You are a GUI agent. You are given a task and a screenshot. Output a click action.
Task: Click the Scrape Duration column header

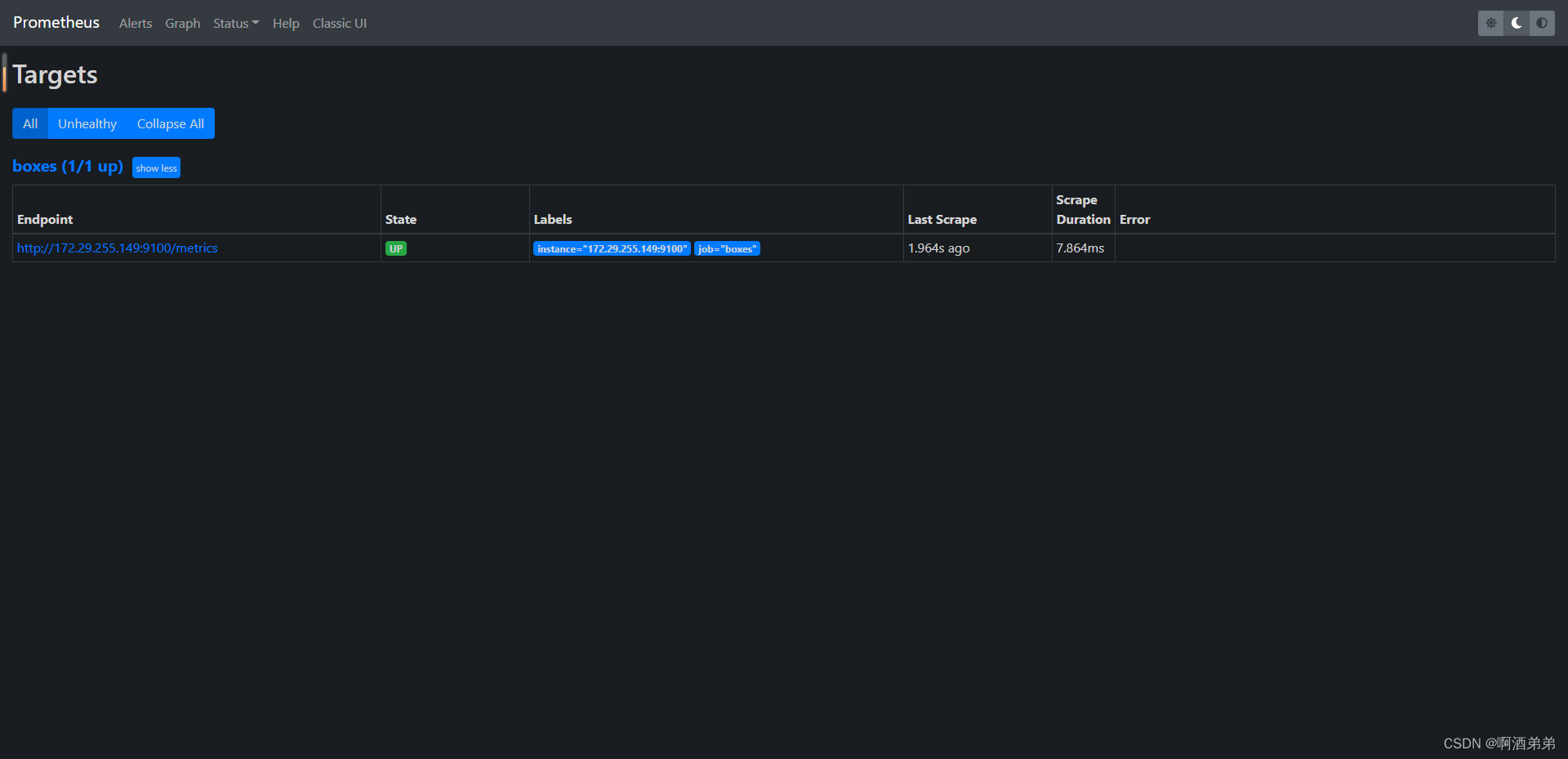pos(1082,209)
